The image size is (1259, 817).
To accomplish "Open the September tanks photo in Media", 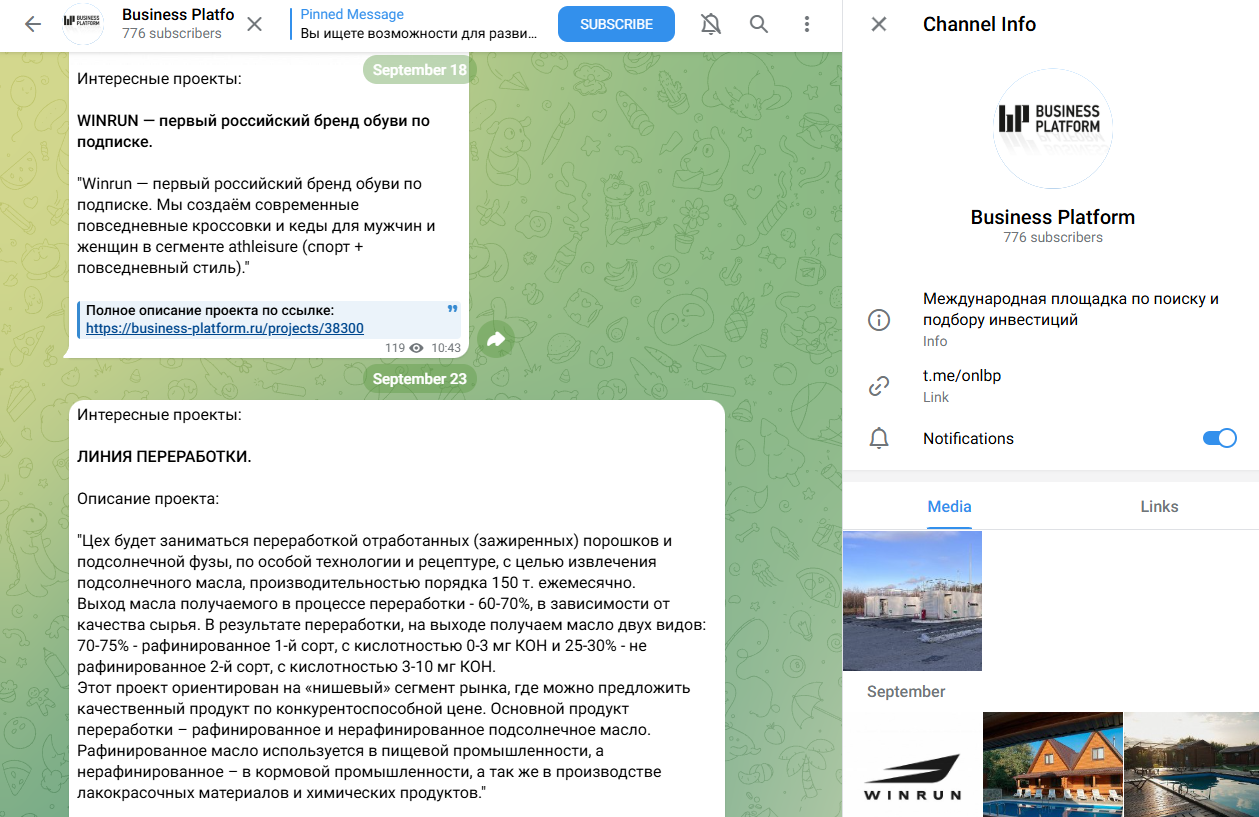I will pos(912,600).
